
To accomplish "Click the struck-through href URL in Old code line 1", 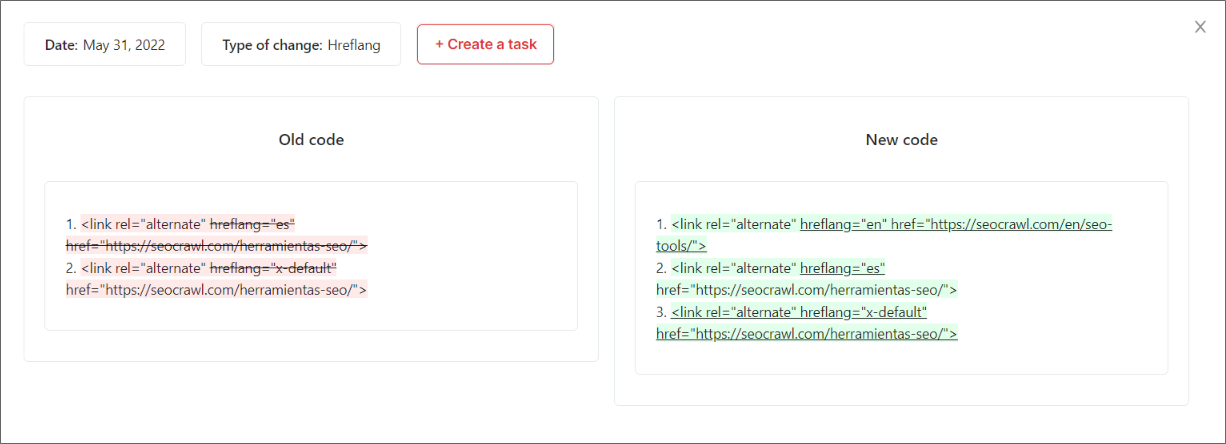I will pos(216,245).
